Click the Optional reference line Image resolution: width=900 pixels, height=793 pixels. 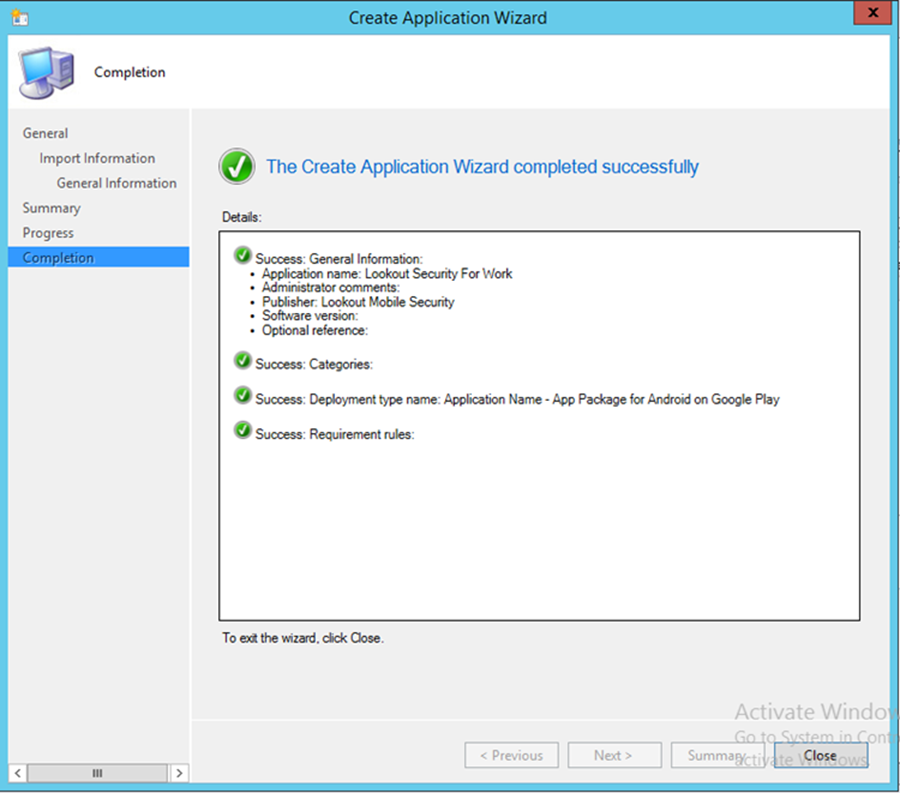(315, 331)
